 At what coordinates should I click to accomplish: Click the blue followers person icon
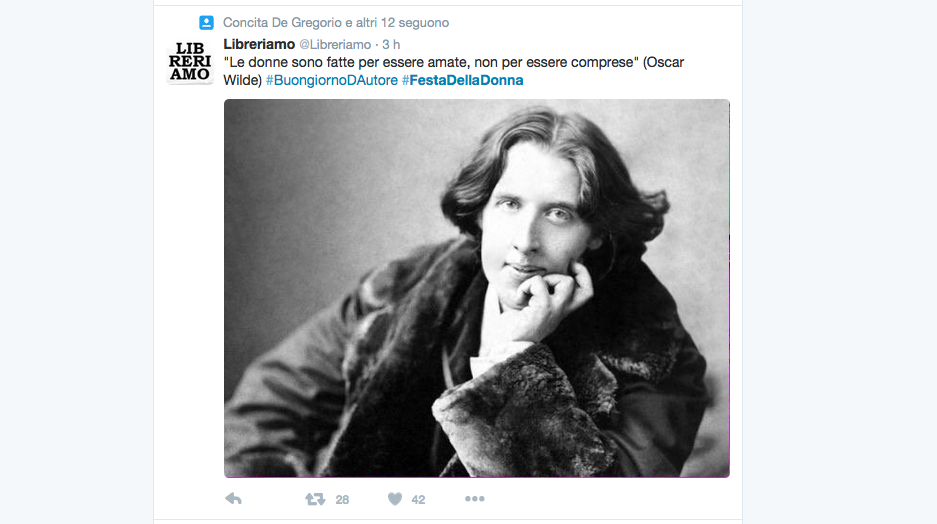206,23
